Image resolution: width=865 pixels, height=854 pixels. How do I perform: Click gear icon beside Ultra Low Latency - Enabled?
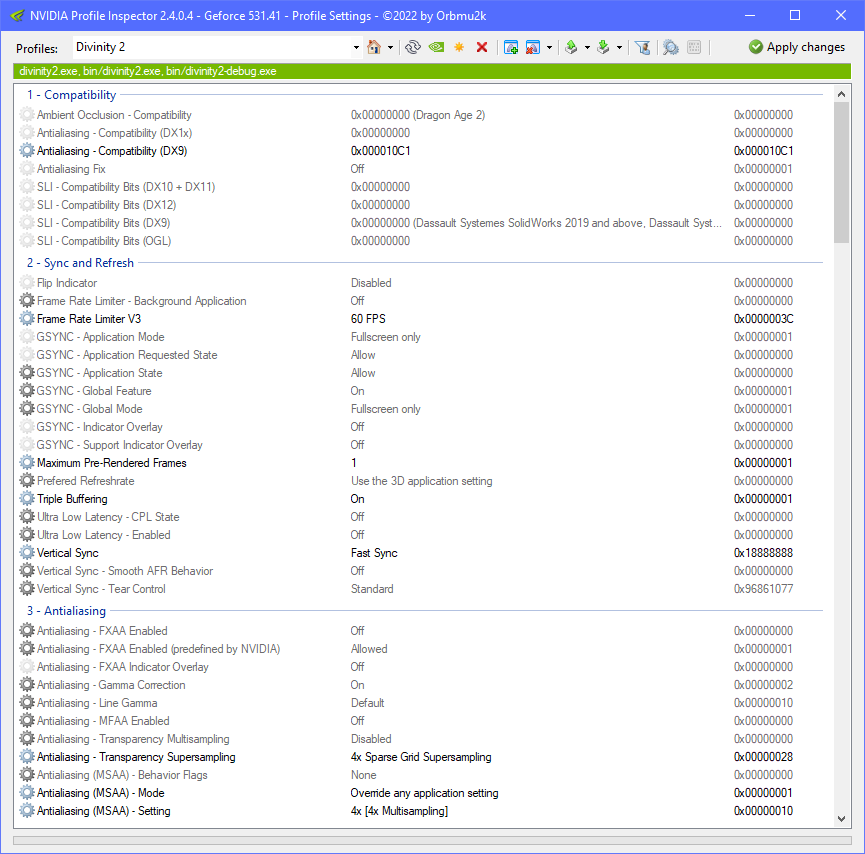(27, 535)
